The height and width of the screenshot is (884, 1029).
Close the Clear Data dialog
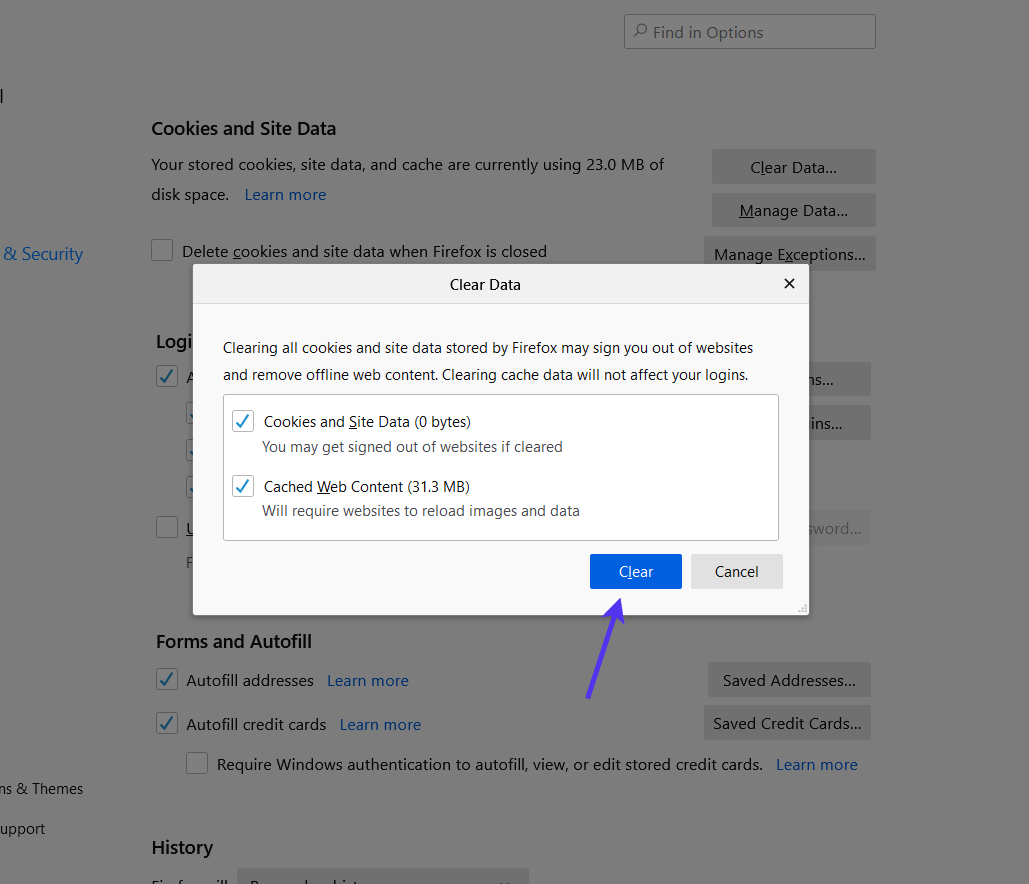point(789,283)
